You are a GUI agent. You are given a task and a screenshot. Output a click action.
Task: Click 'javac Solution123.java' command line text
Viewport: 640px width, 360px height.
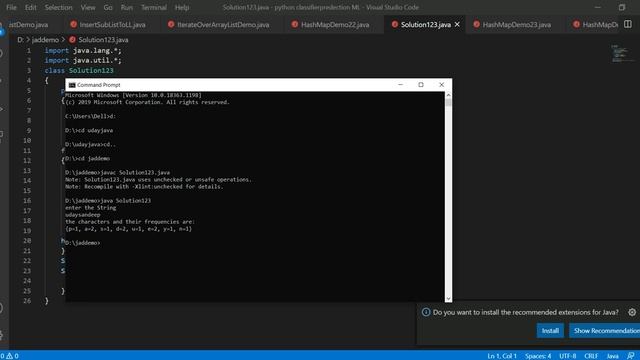(x=136, y=172)
